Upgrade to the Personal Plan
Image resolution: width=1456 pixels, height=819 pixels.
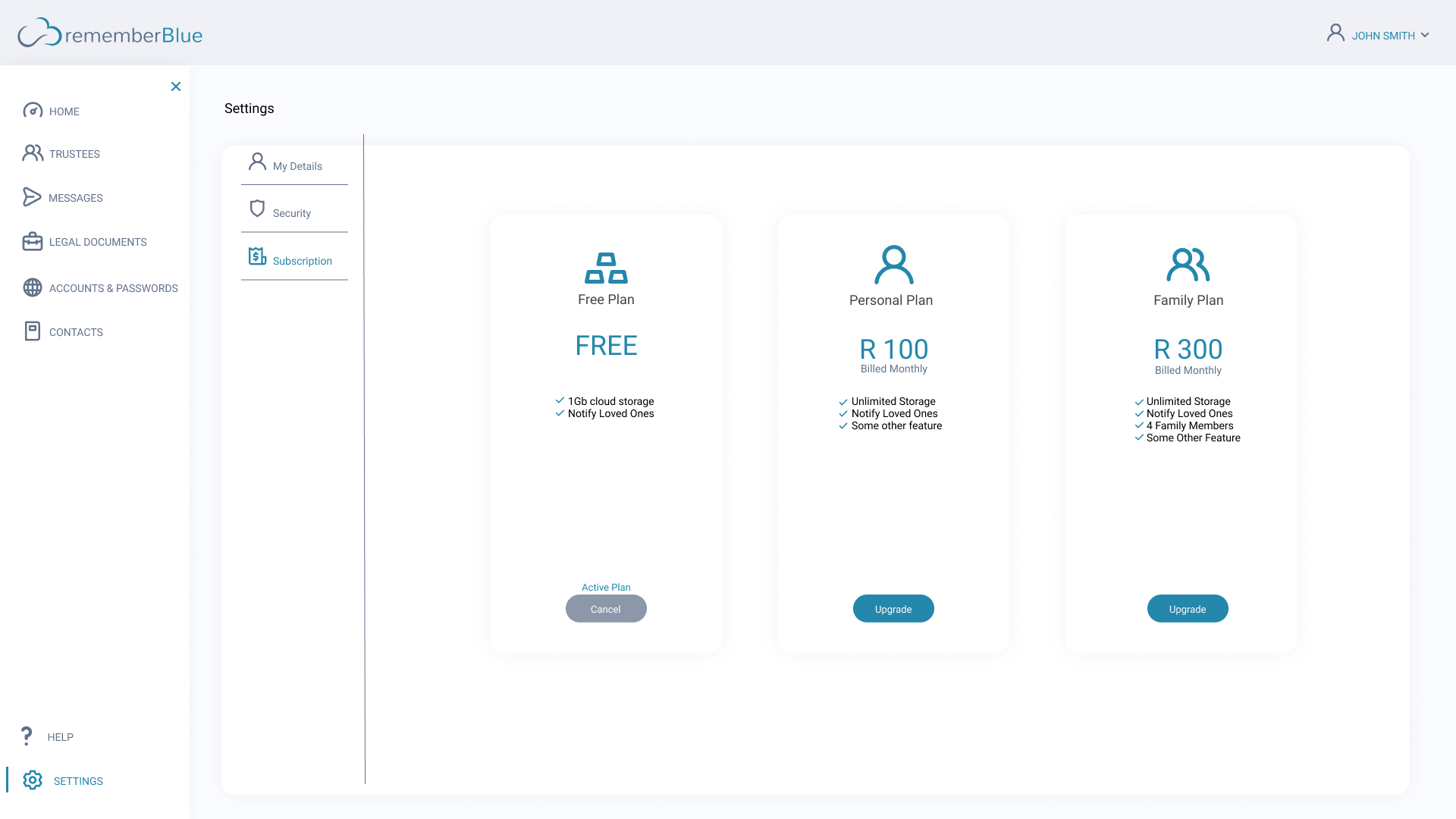click(893, 609)
